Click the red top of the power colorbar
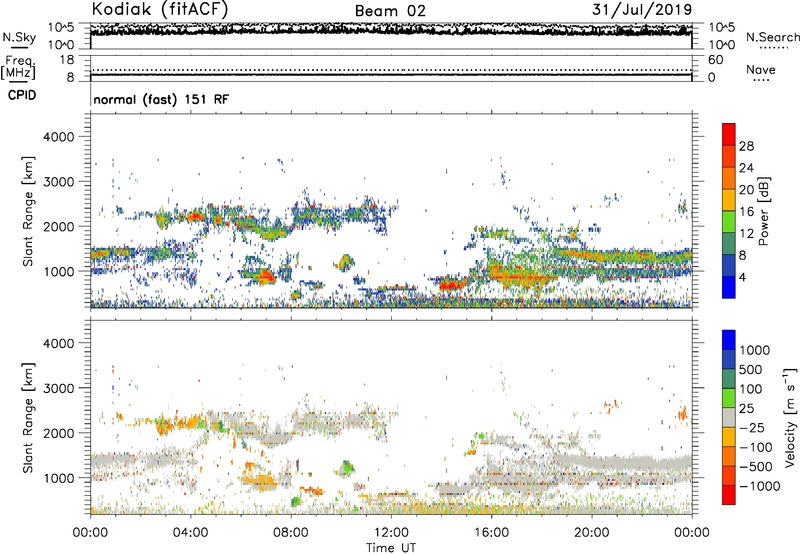The width and height of the screenshot is (800, 554). [x=729, y=134]
